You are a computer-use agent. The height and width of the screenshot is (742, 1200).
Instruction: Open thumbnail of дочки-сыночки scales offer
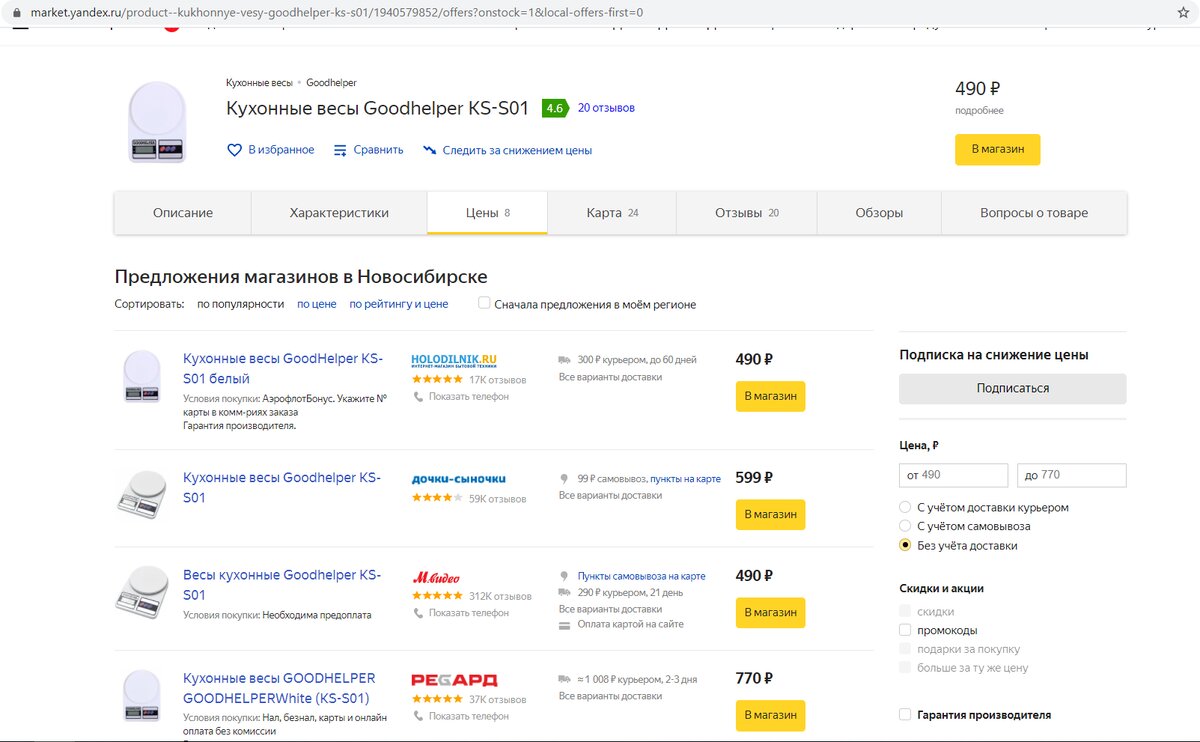coord(141,494)
